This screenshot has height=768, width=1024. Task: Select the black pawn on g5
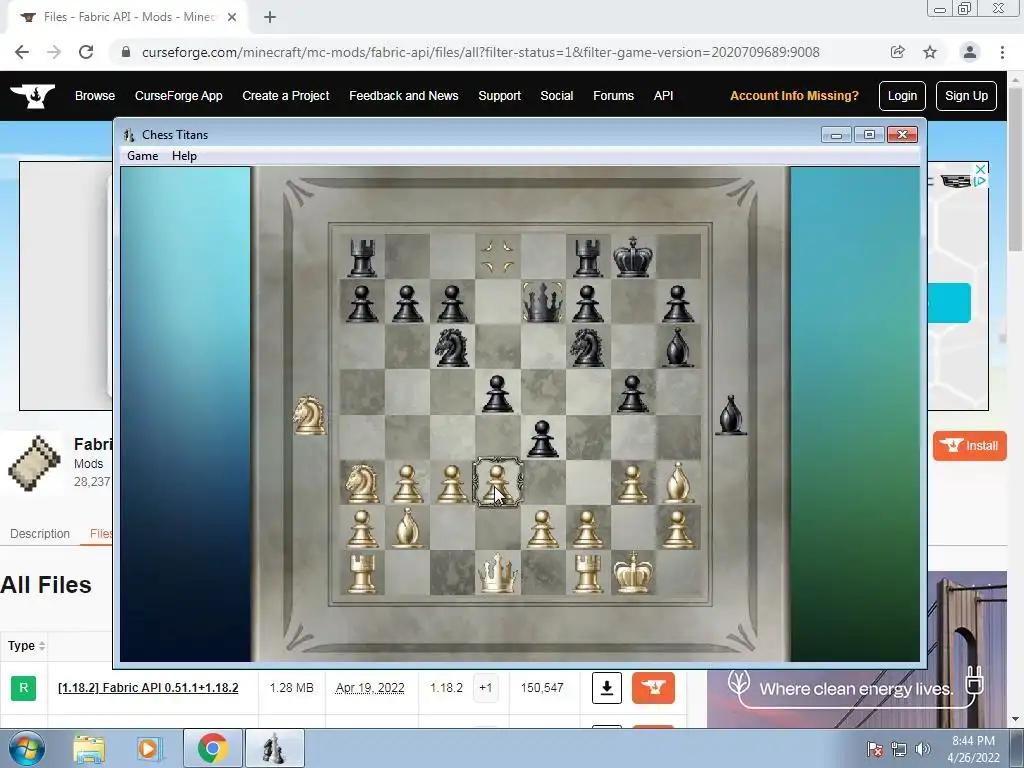[x=632, y=392]
